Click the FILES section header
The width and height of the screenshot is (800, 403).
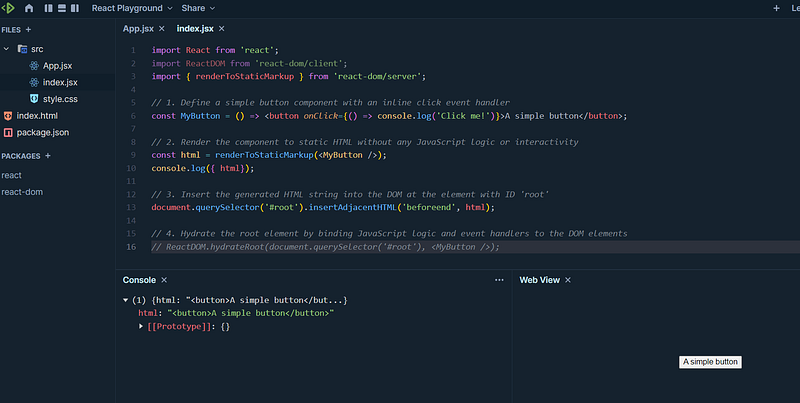click(x=11, y=30)
